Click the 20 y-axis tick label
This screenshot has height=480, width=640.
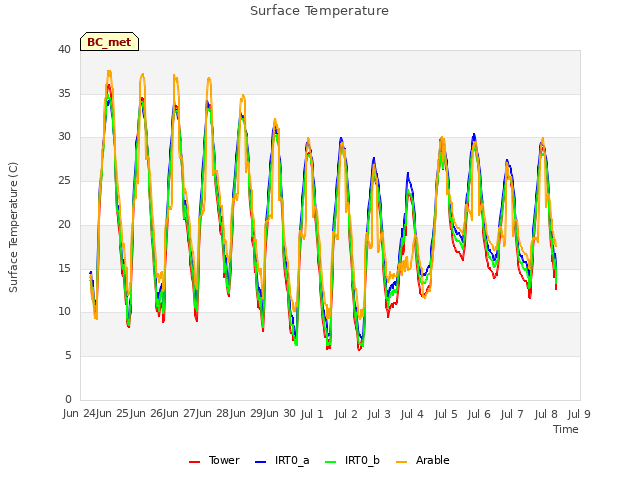[64, 224]
